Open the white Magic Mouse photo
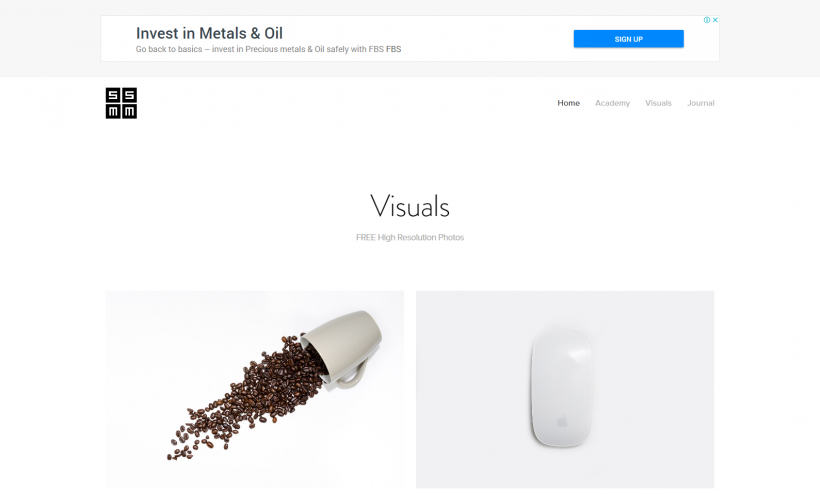Screen dimensions: 820x494 point(565,389)
